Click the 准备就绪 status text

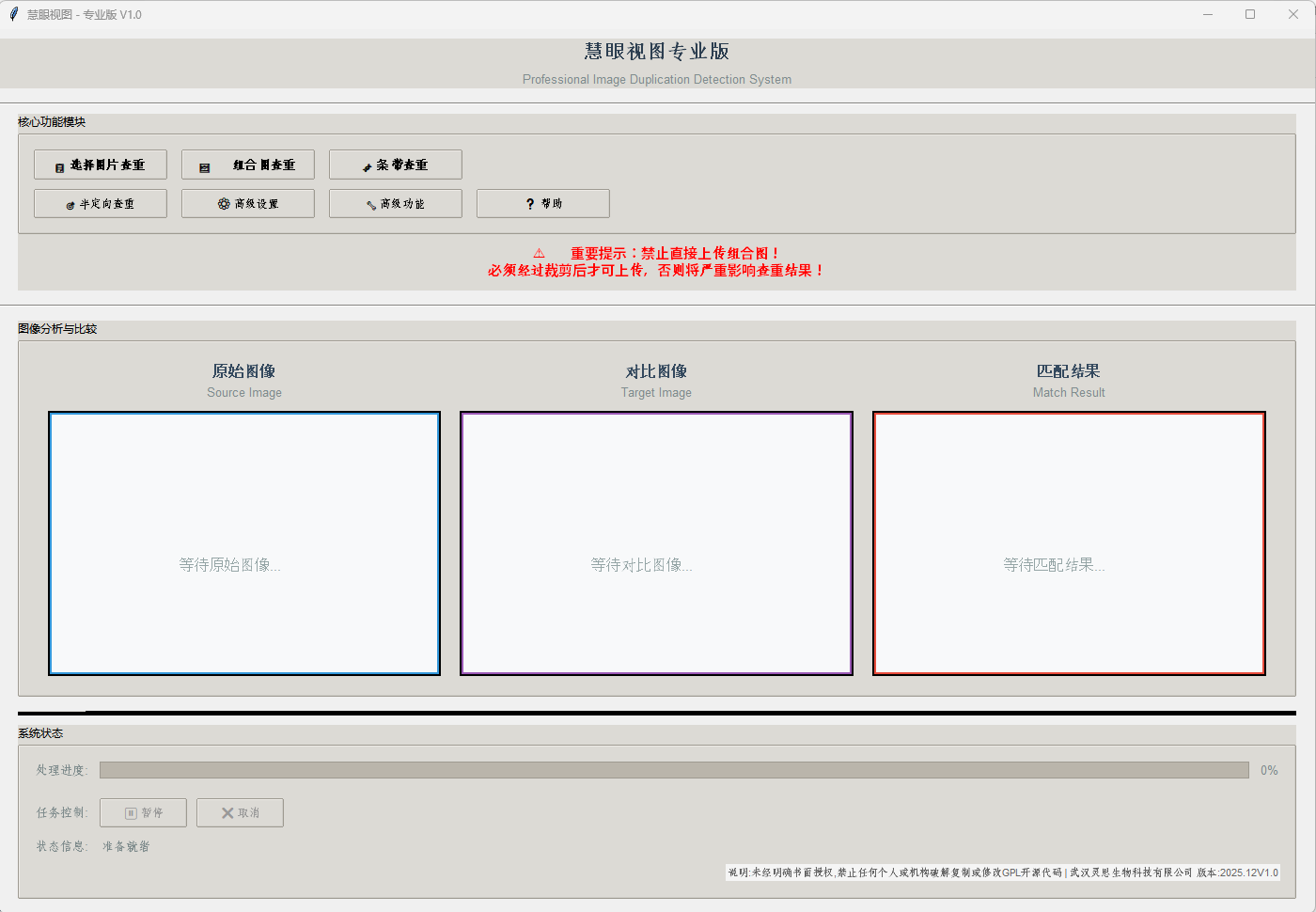point(126,847)
